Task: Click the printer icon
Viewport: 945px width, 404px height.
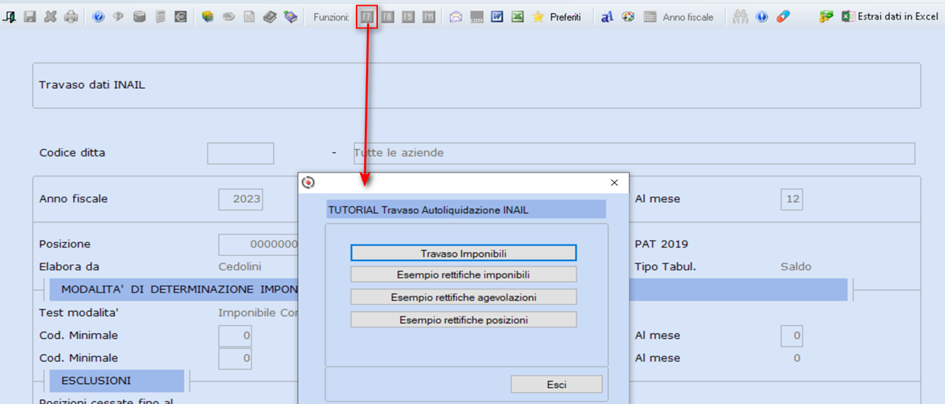Action: [71, 17]
